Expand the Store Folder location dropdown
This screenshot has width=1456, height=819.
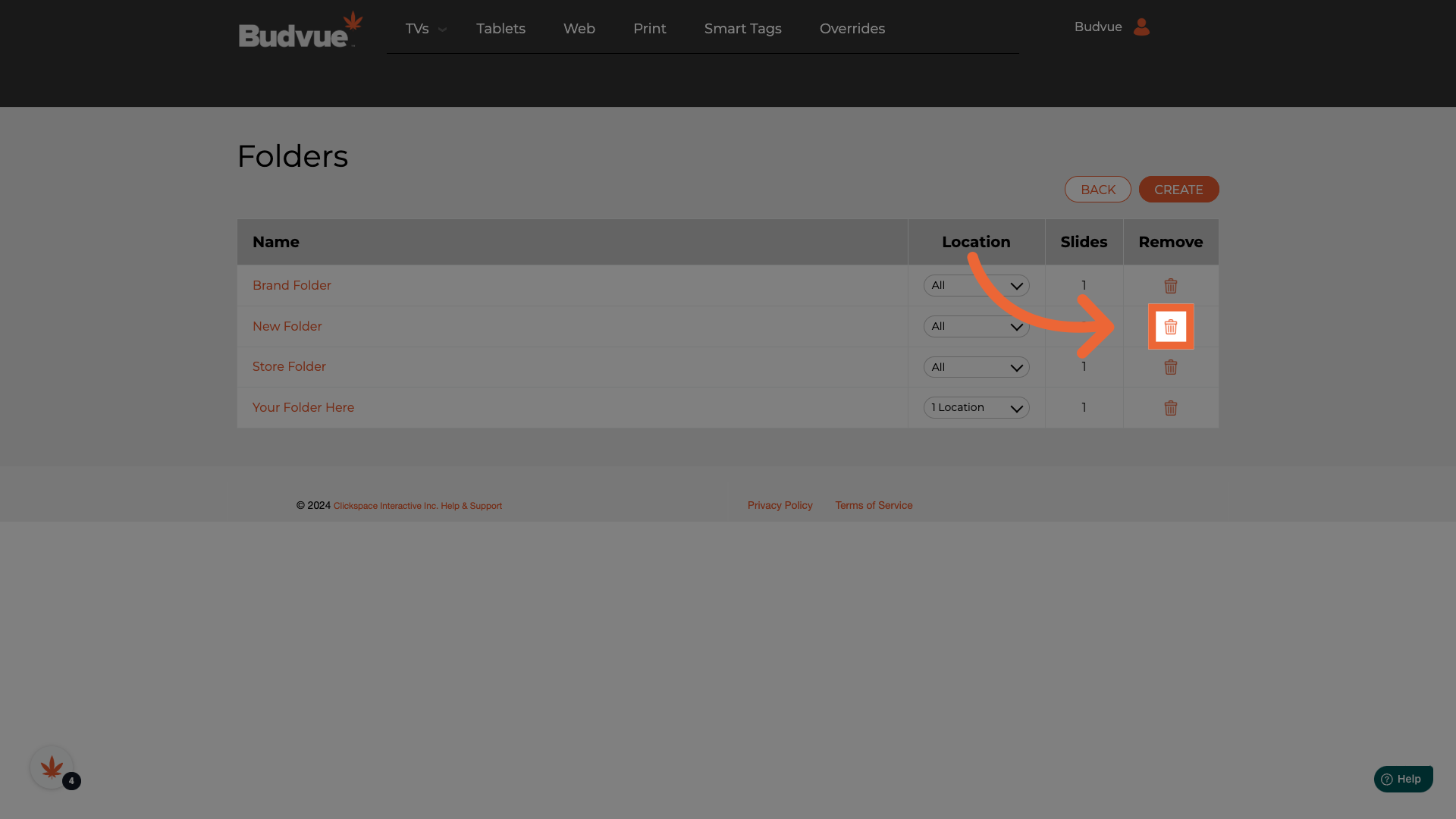976,367
